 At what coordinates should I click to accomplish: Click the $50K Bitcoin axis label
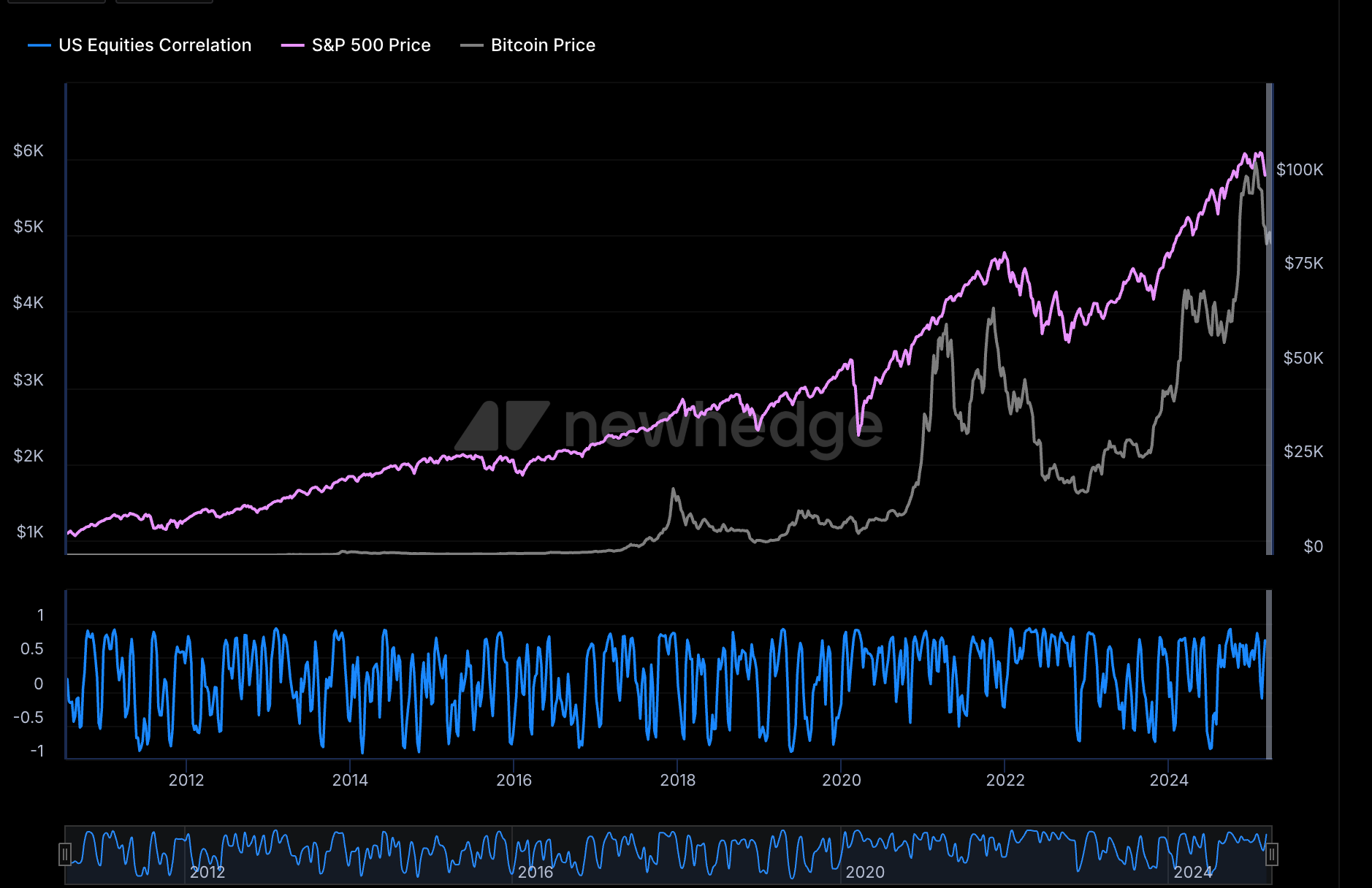tap(1303, 358)
